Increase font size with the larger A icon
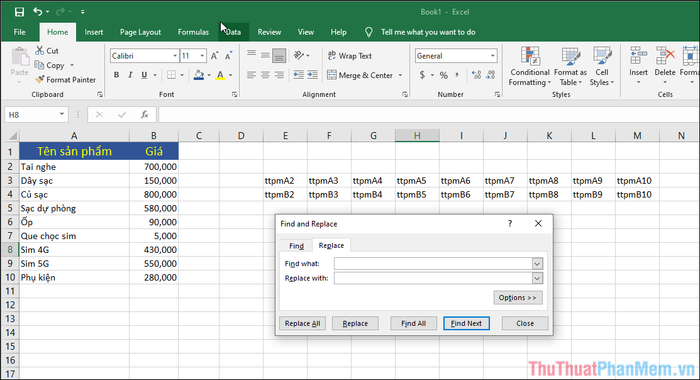The width and height of the screenshot is (700, 380). coord(214,56)
